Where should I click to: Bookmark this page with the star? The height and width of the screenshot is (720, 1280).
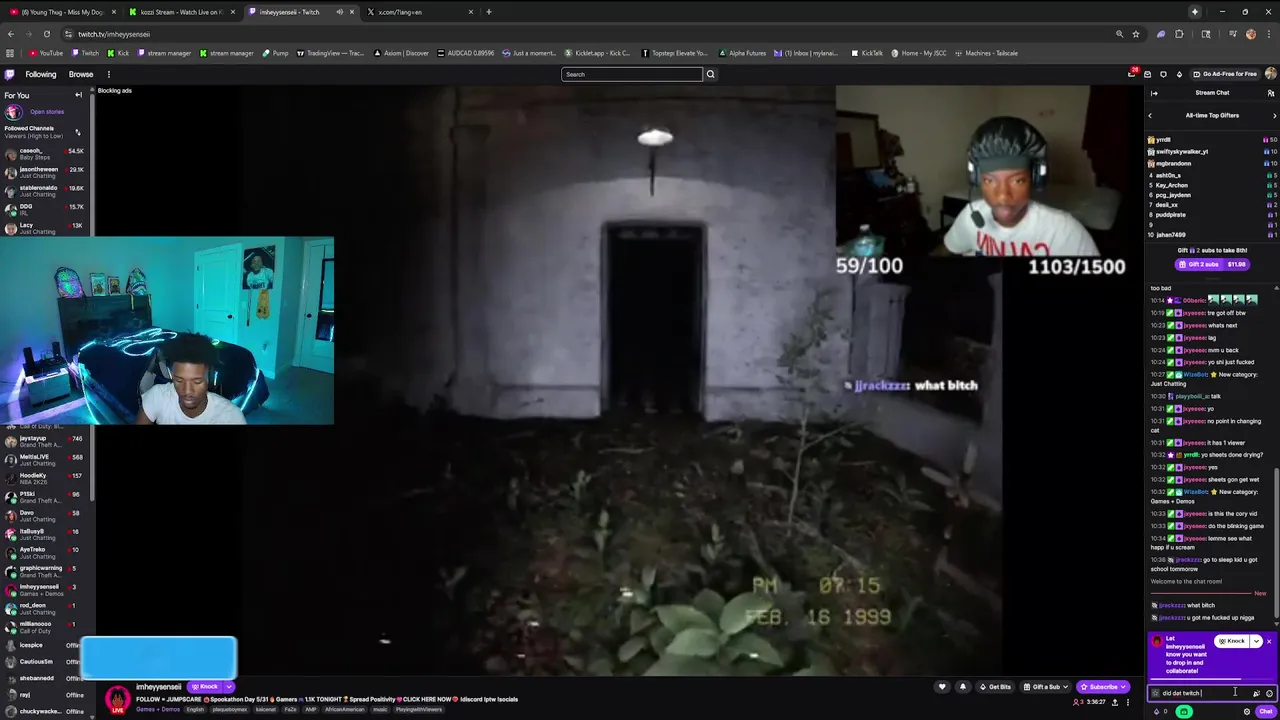[x=1136, y=34]
